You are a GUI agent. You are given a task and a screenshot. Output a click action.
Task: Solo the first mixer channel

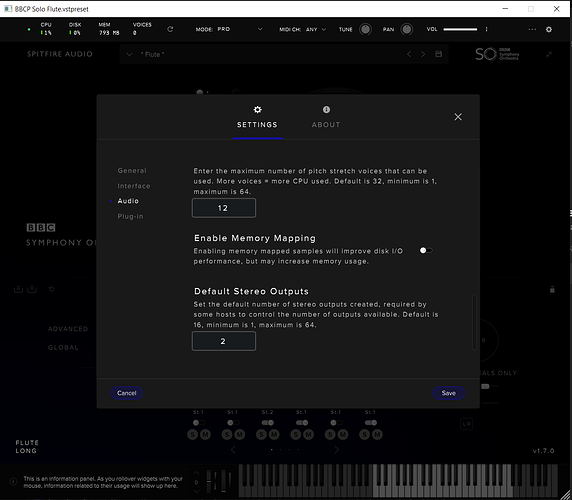[x=193, y=434]
